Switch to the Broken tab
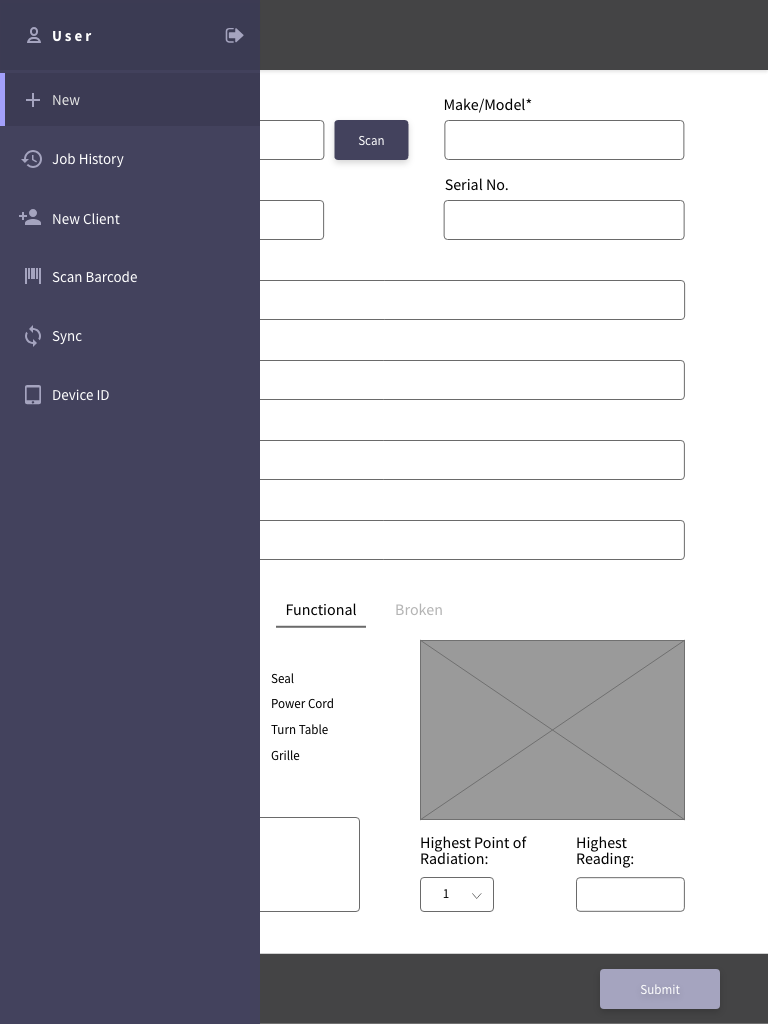This screenshot has width=768, height=1024. (419, 610)
